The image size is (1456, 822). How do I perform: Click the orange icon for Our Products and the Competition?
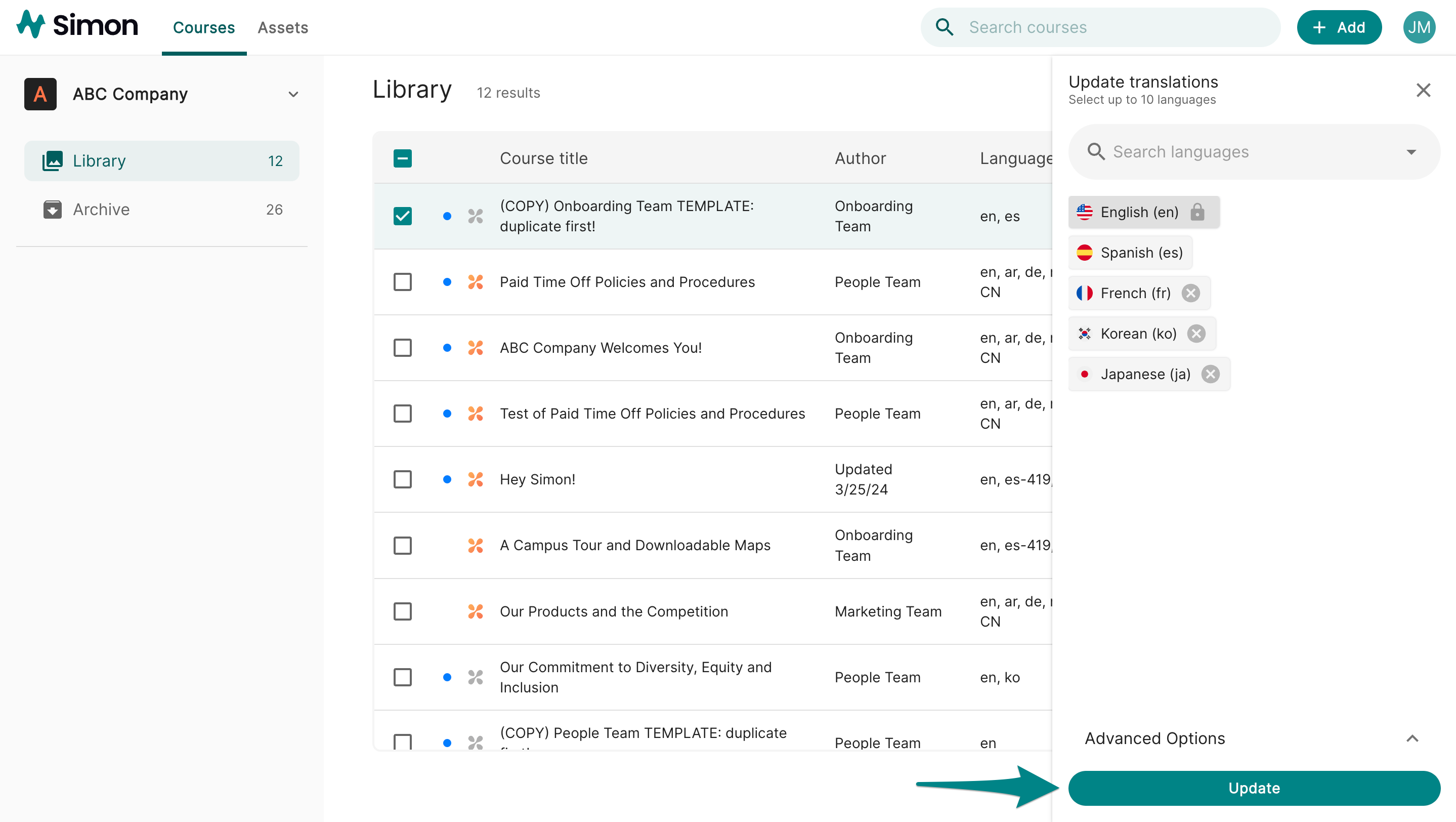tap(476, 611)
